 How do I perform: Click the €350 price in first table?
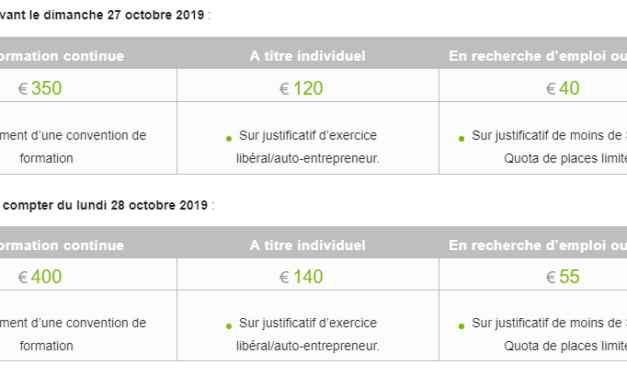tap(40, 88)
